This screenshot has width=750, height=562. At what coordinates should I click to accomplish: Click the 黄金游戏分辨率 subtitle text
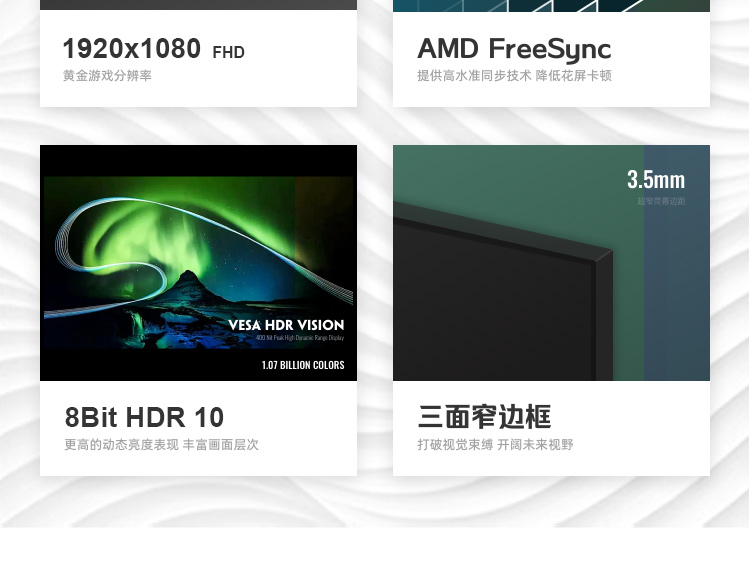click(x=108, y=76)
